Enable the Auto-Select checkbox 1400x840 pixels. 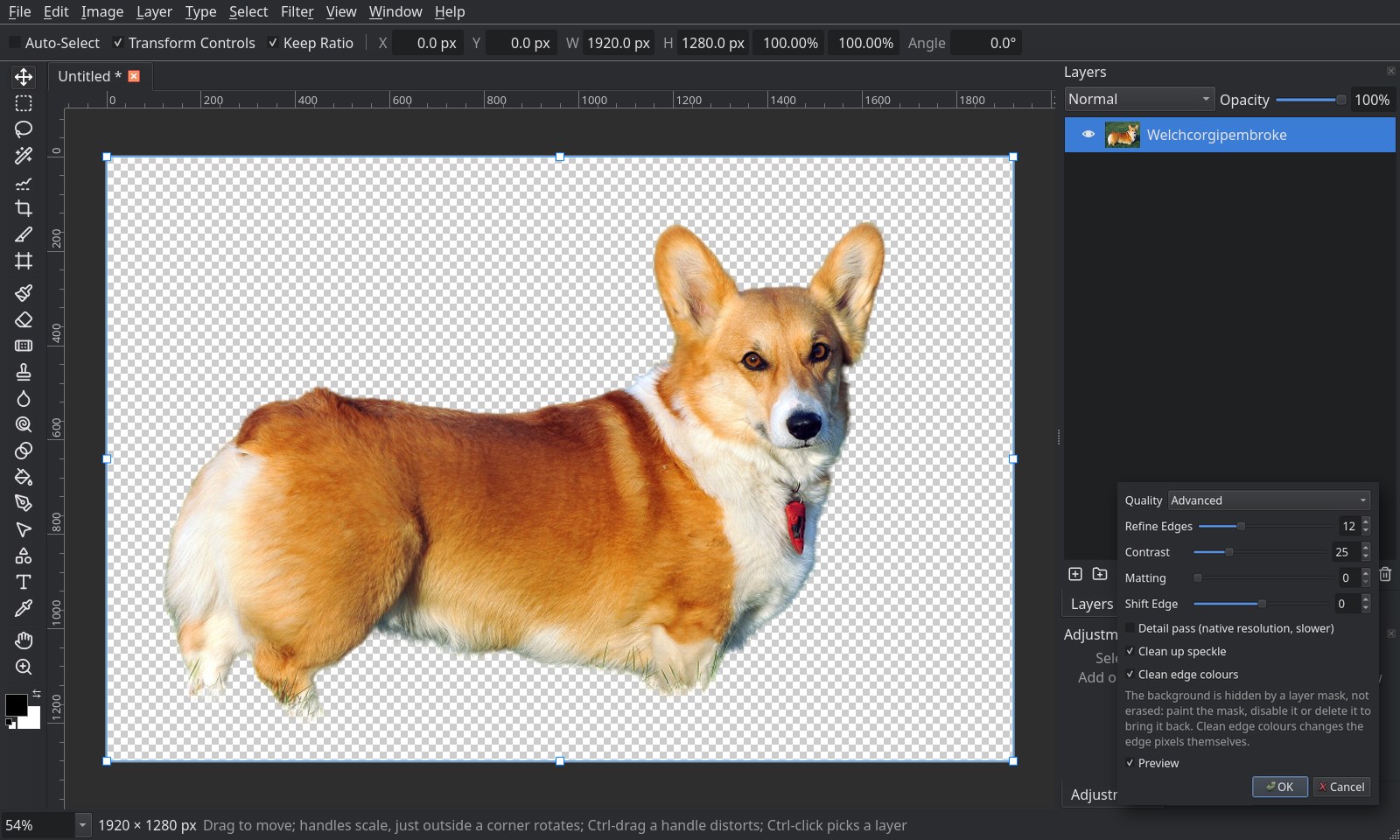click(14, 42)
